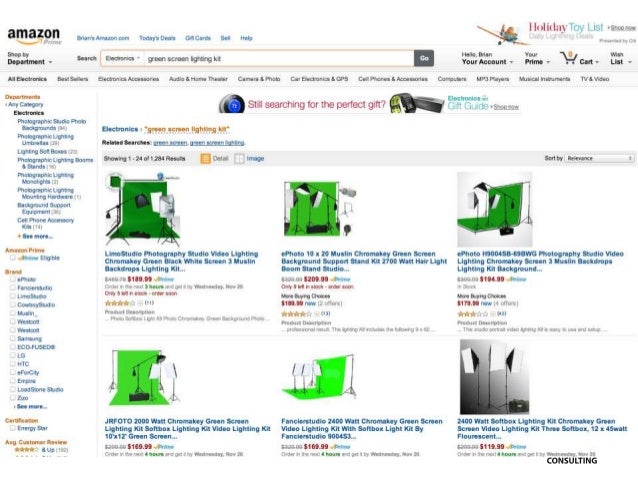Open the Electronics search category dropdown
The width and height of the screenshot is (638, 479).
122,59
